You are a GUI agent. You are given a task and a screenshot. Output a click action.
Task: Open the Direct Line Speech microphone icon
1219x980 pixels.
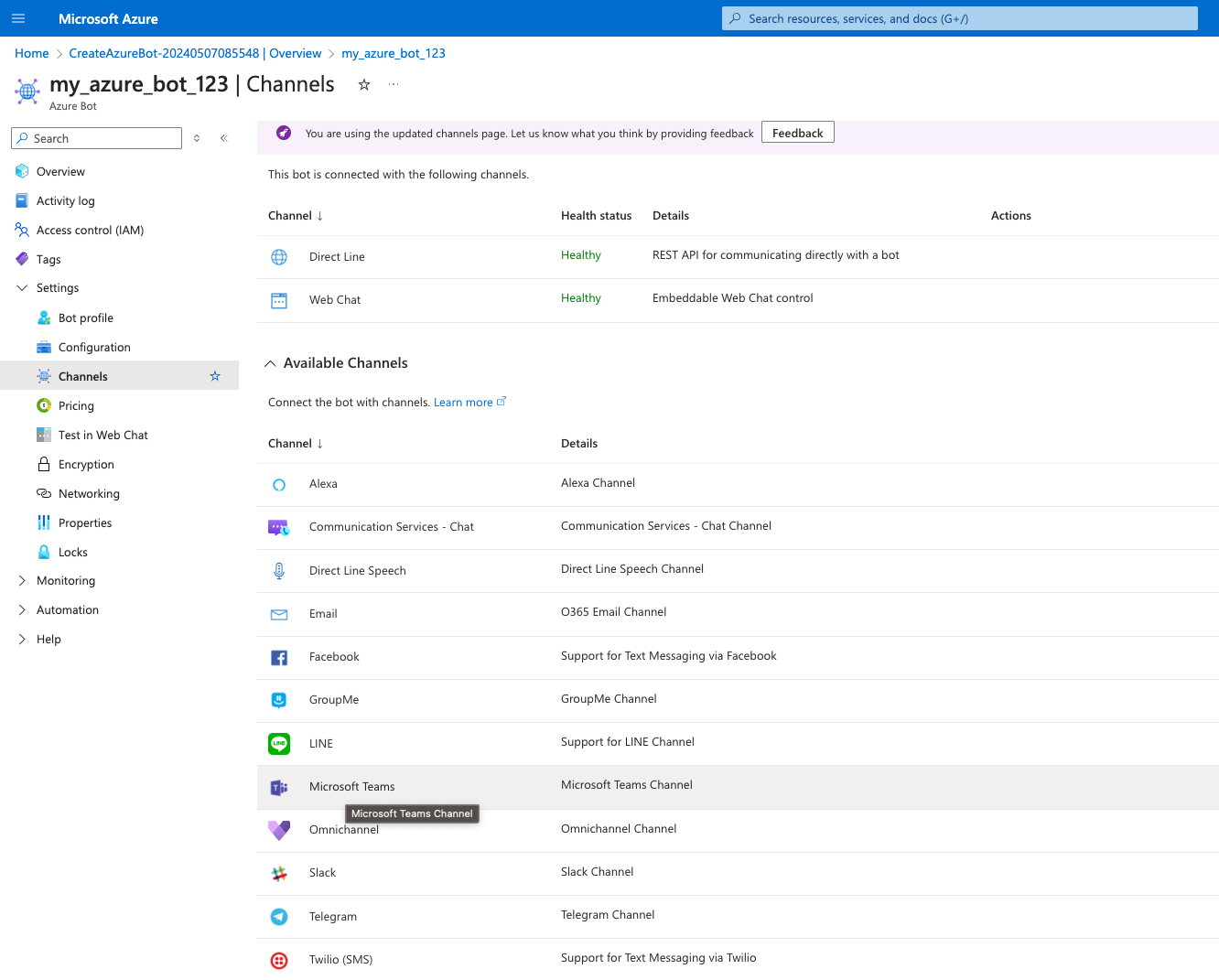[x=279, y=570]
